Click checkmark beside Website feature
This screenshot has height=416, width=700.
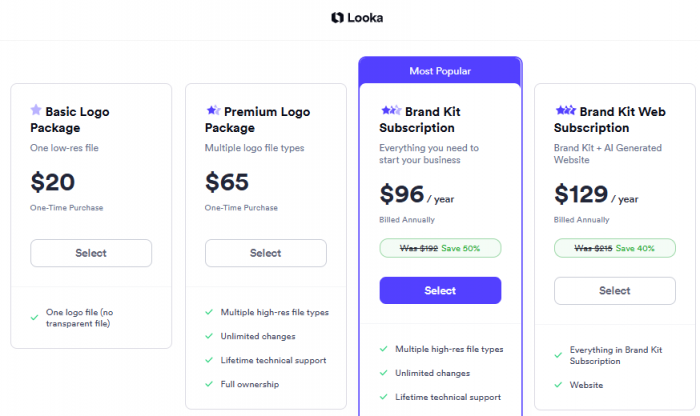(x=558, y=385)
